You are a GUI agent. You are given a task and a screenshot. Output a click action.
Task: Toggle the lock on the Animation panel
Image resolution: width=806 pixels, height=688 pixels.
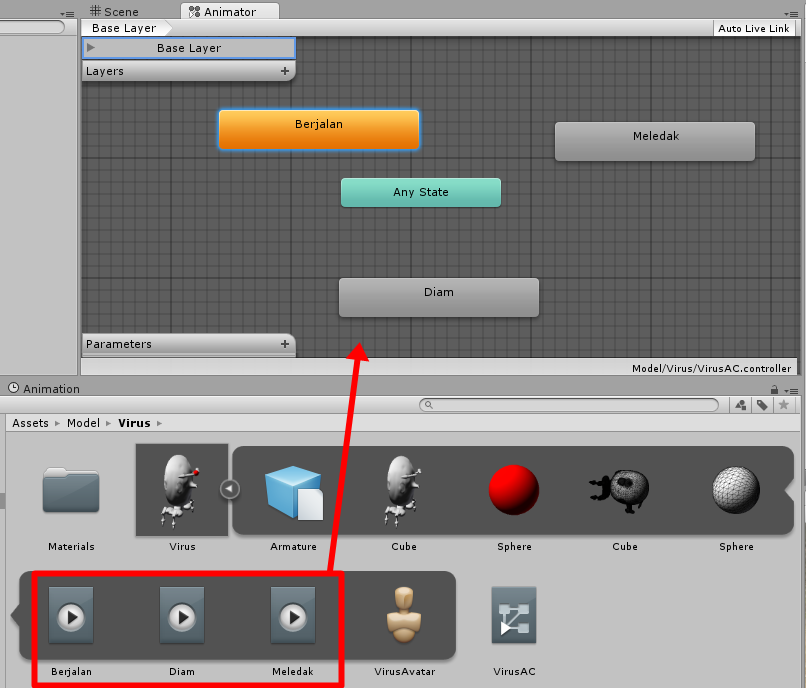pos(773,388)
